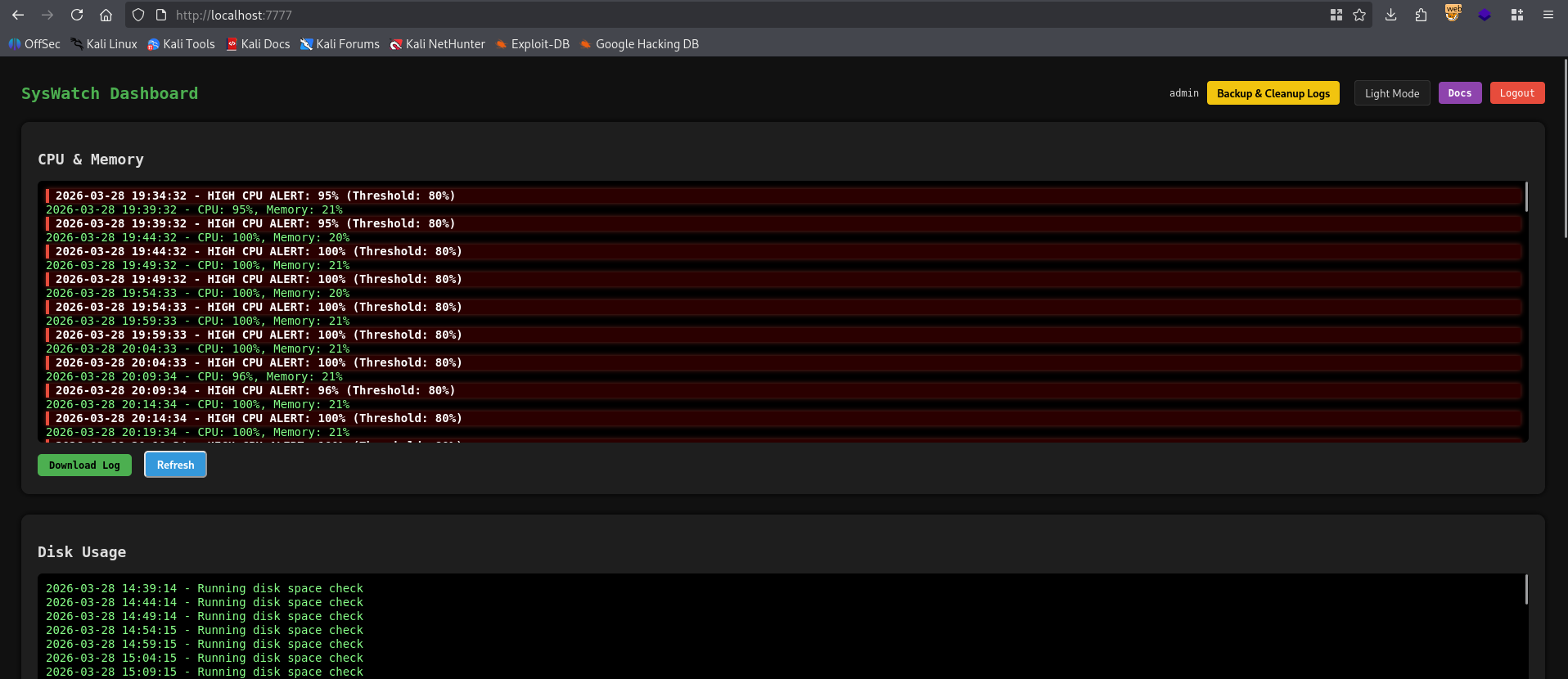Go back with the browser back arrow
Viewport: 1568px width, 679px height.
tap(18, 15)
